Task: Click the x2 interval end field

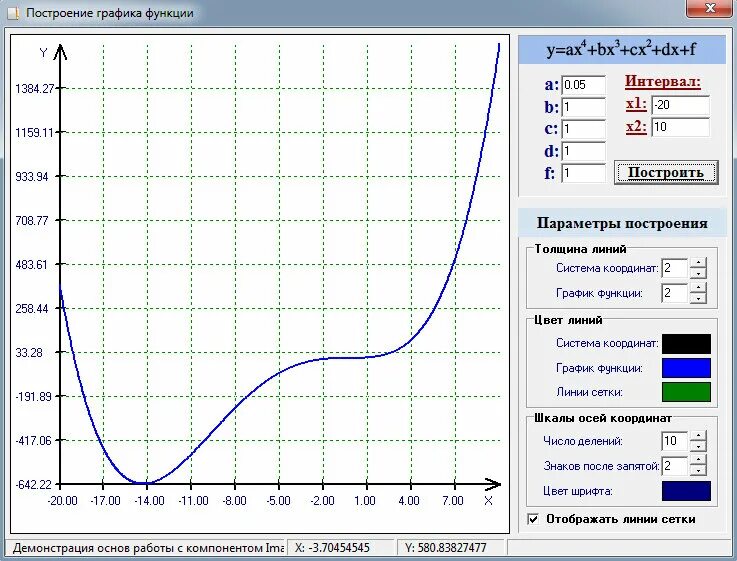Action: tap(680, 127)
